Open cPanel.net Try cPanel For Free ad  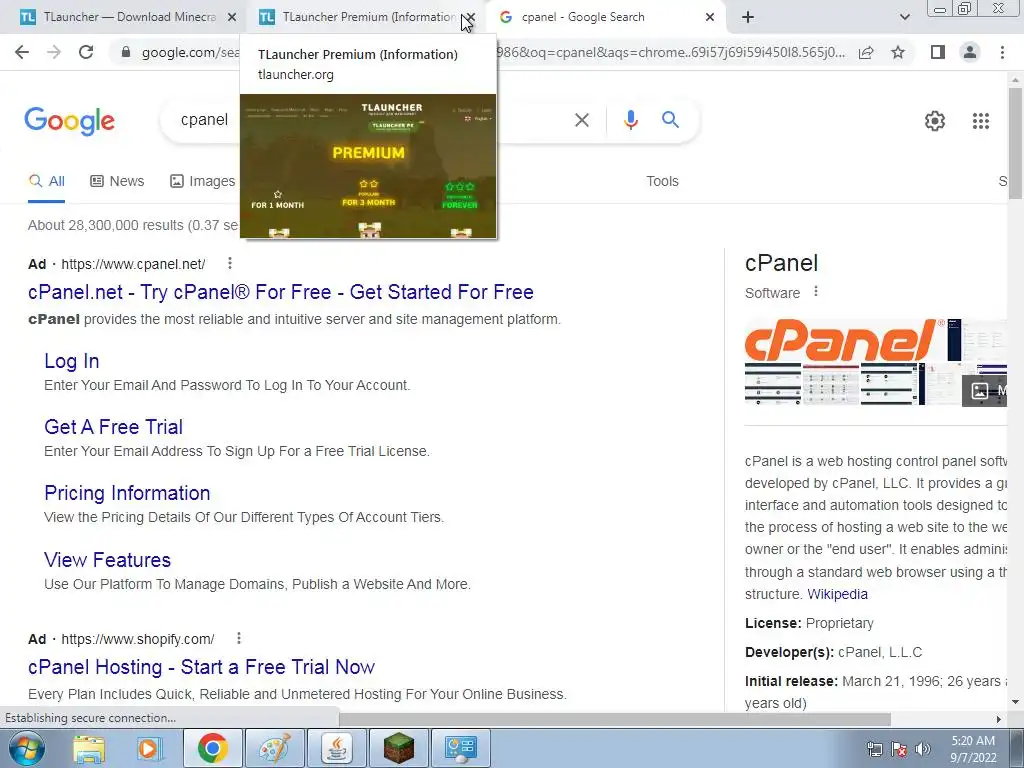point(281,292)
